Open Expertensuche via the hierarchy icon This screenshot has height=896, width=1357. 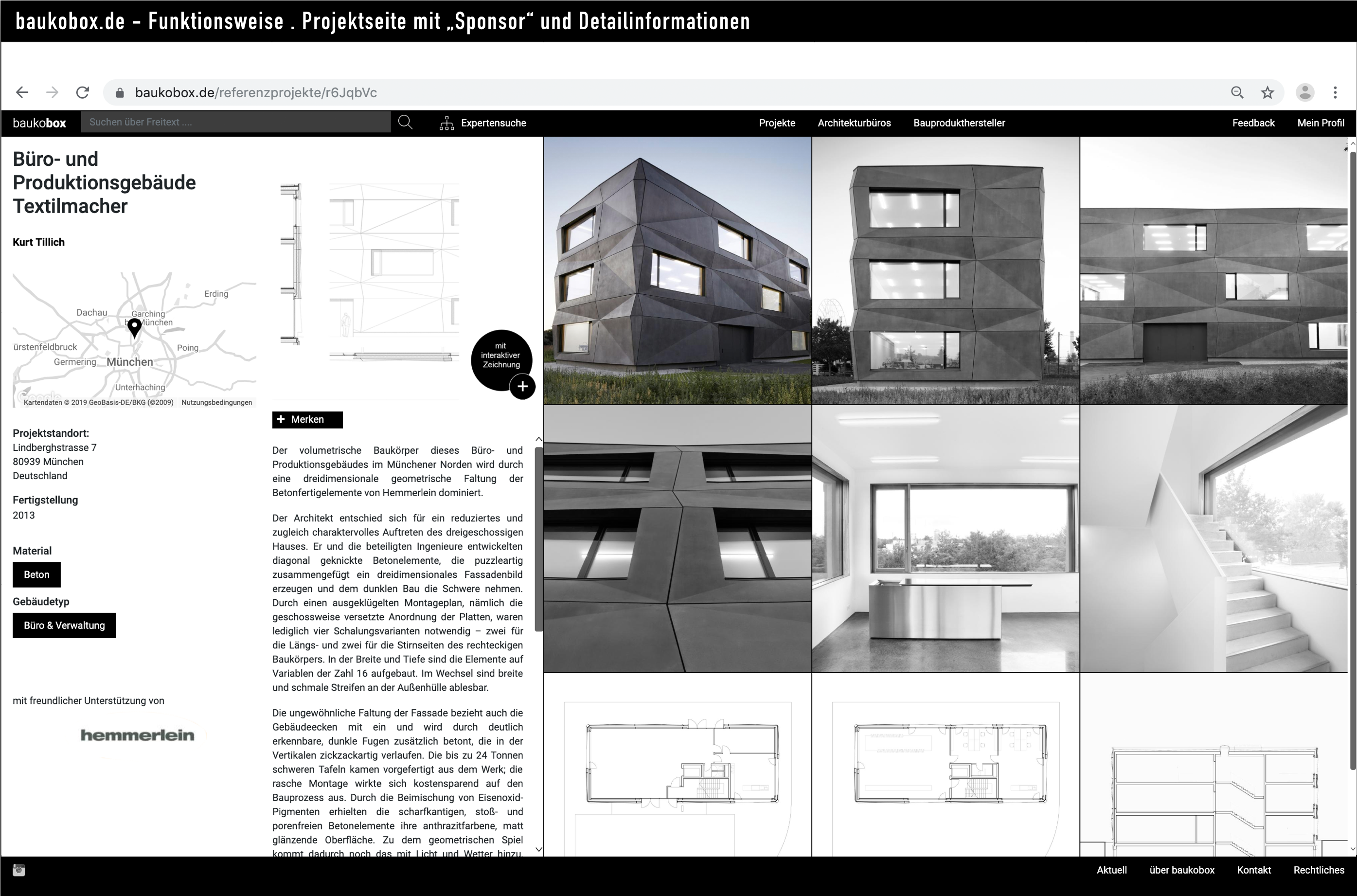447,123
